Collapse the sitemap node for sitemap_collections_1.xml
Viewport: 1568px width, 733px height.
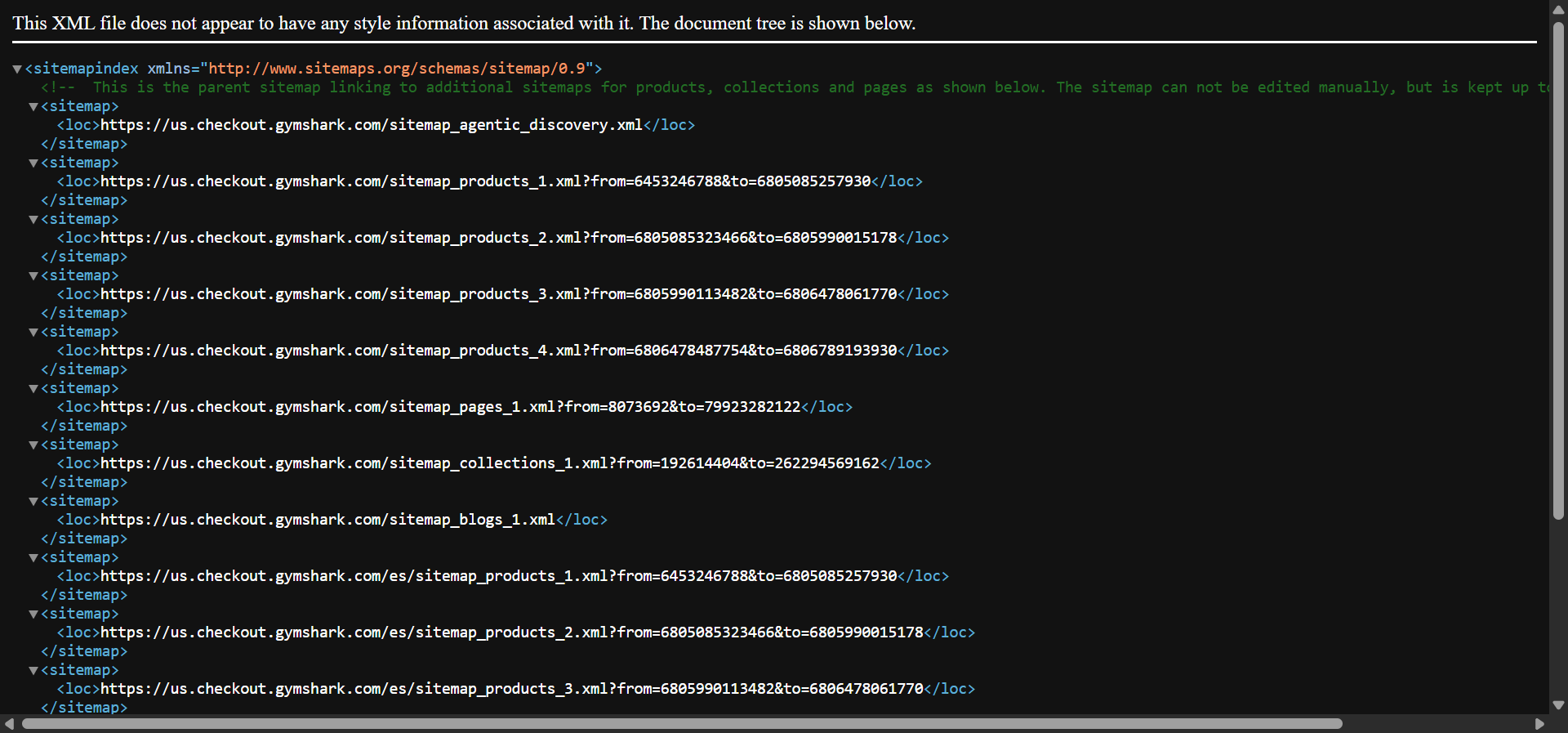[x=33, y=445]
